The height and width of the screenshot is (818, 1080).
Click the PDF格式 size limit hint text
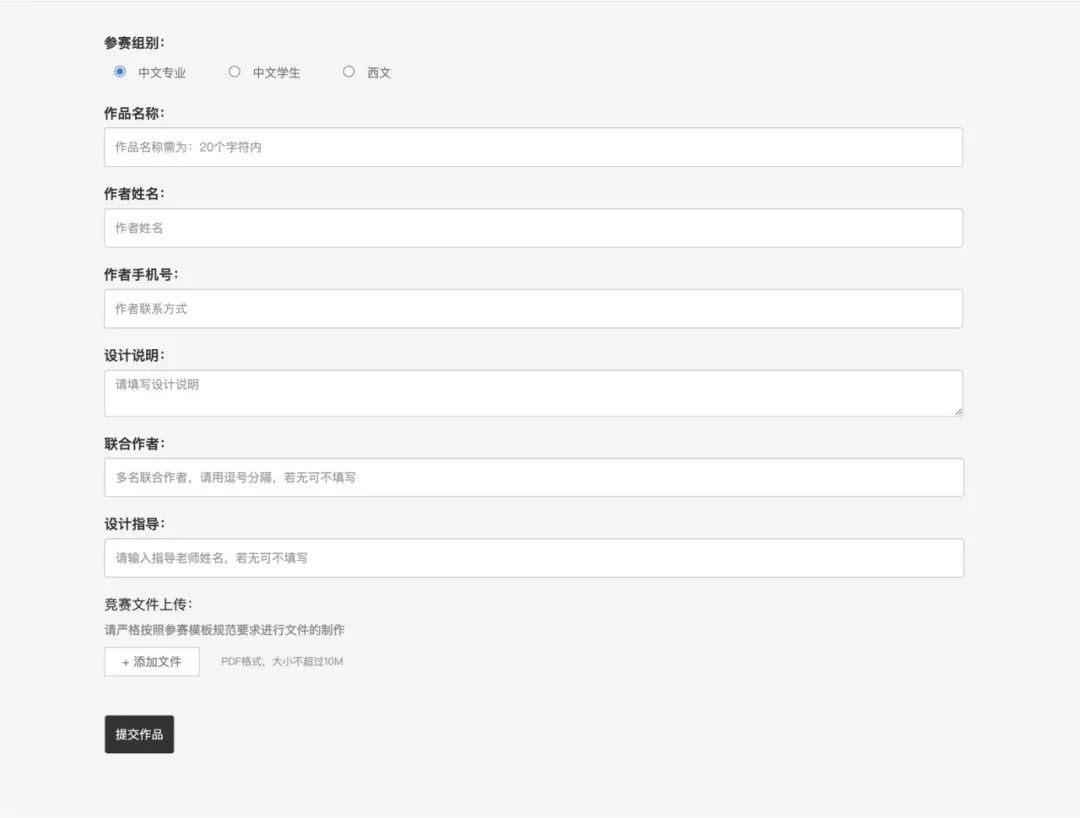pos(282,662)
